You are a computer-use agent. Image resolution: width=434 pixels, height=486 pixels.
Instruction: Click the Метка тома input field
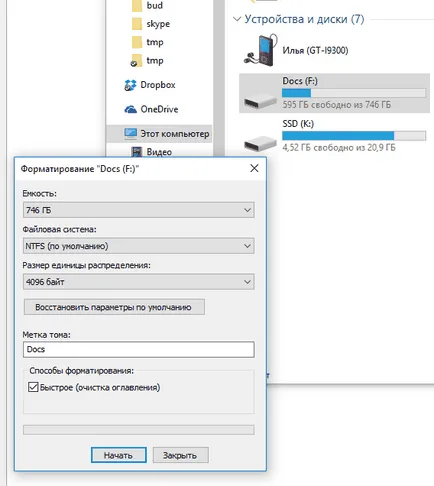[139, 349]
